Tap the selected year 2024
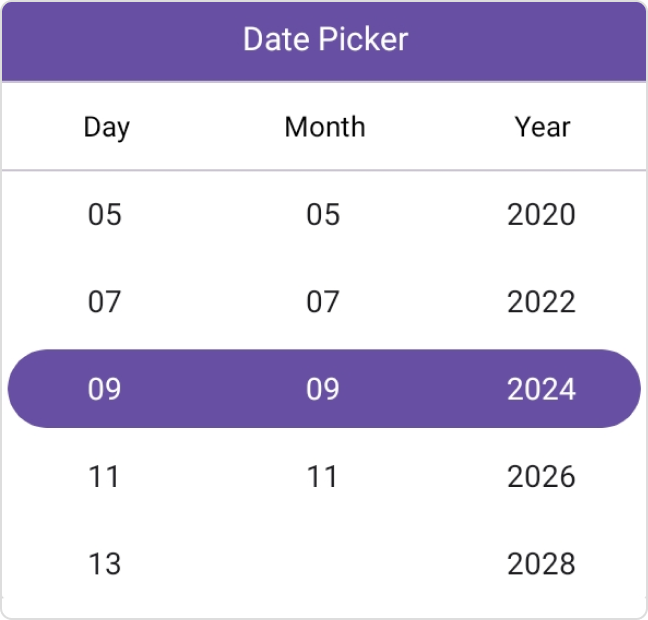Image resolution: width=648 pixels, height=620 pixels. point(541,389)
